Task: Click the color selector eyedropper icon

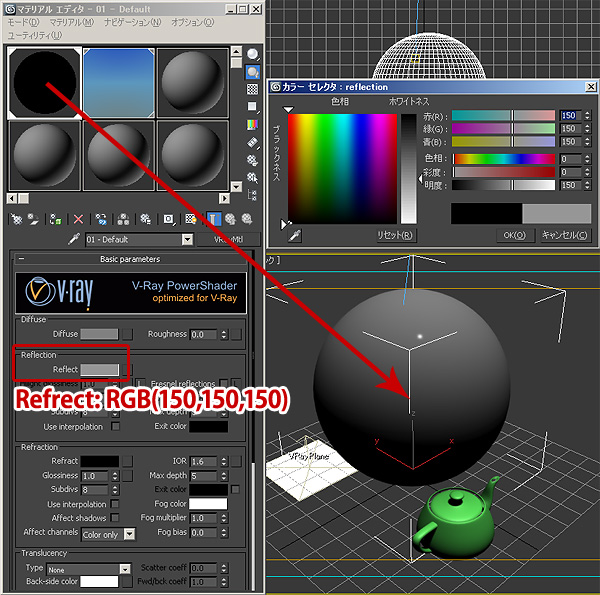Action: [295, 235]
